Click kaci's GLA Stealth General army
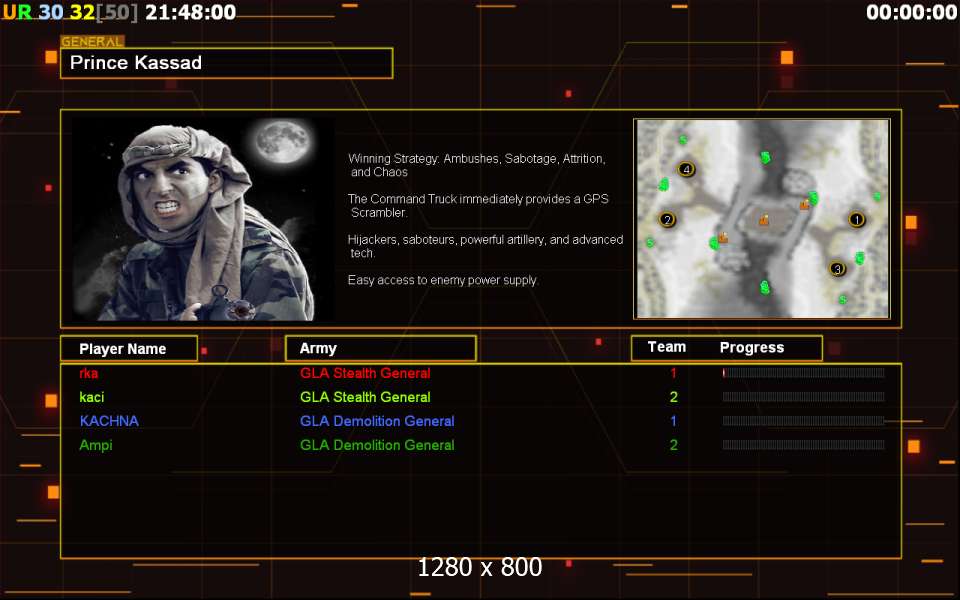Viewport: 960px width, 600px height. tap(365, 397)
